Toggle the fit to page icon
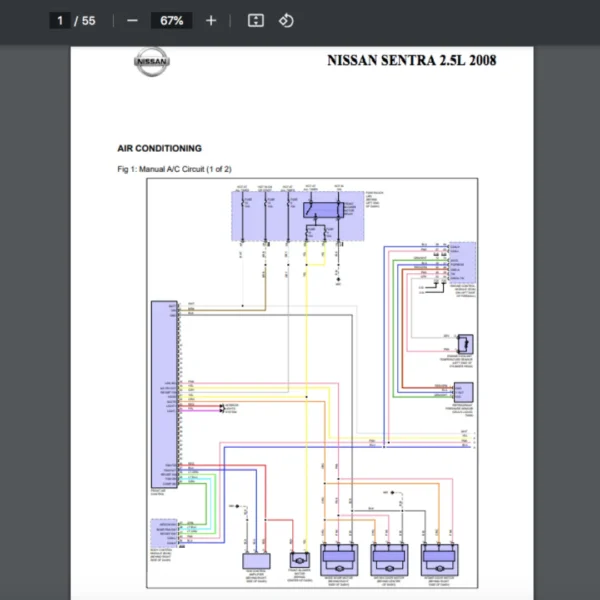Image resolution: width=600 pixels, height=600 pixels. [255, 21]
